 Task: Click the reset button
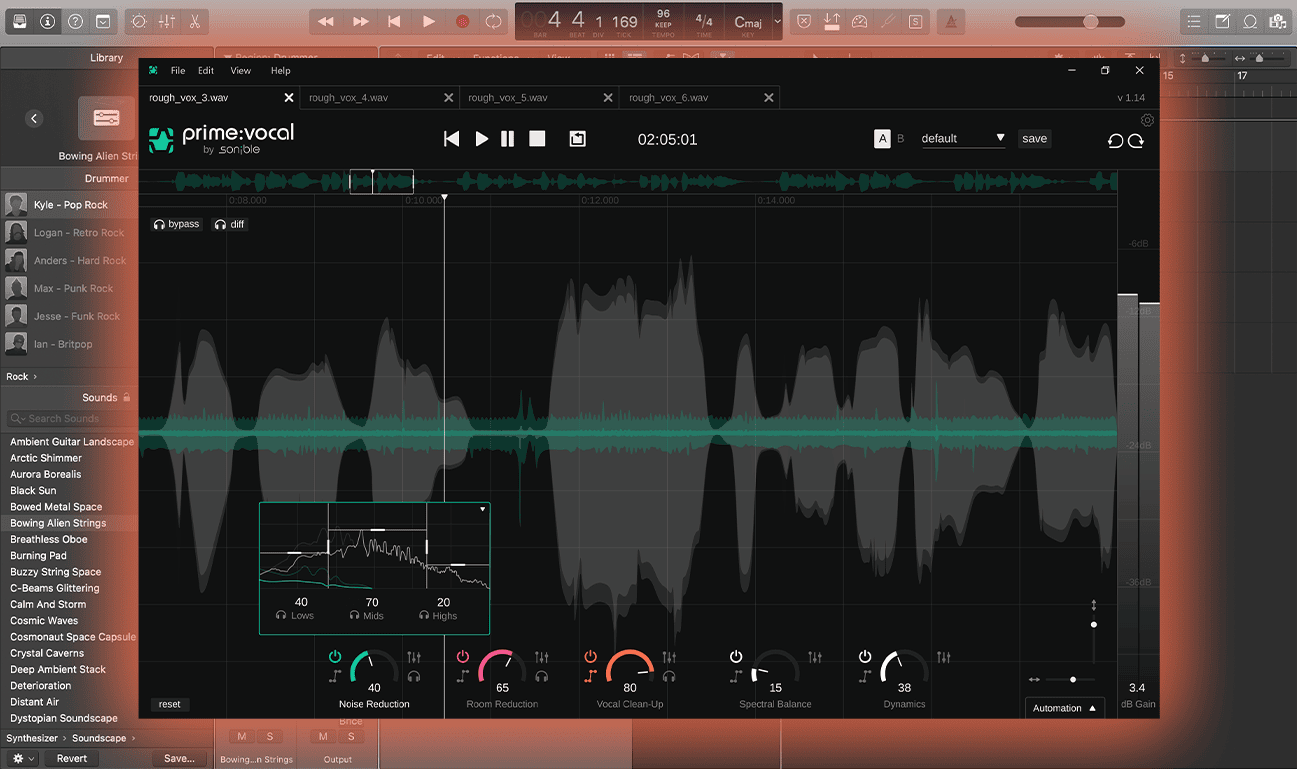(x=170, y=704)
